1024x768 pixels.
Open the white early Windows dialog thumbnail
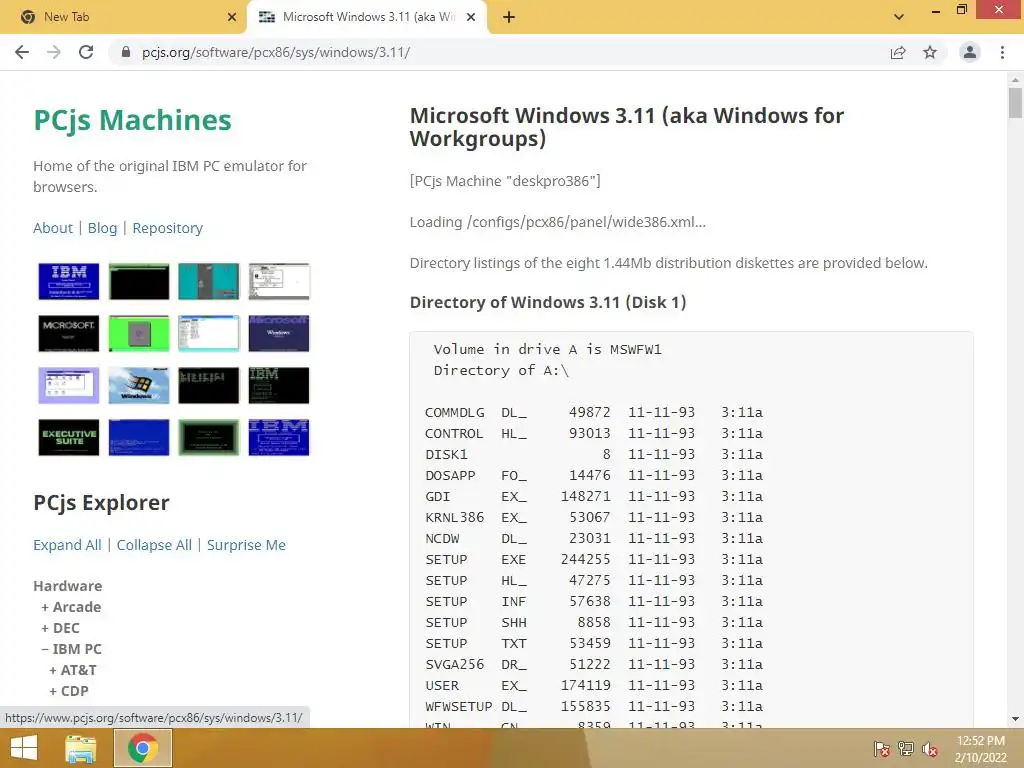click(279, 281)
